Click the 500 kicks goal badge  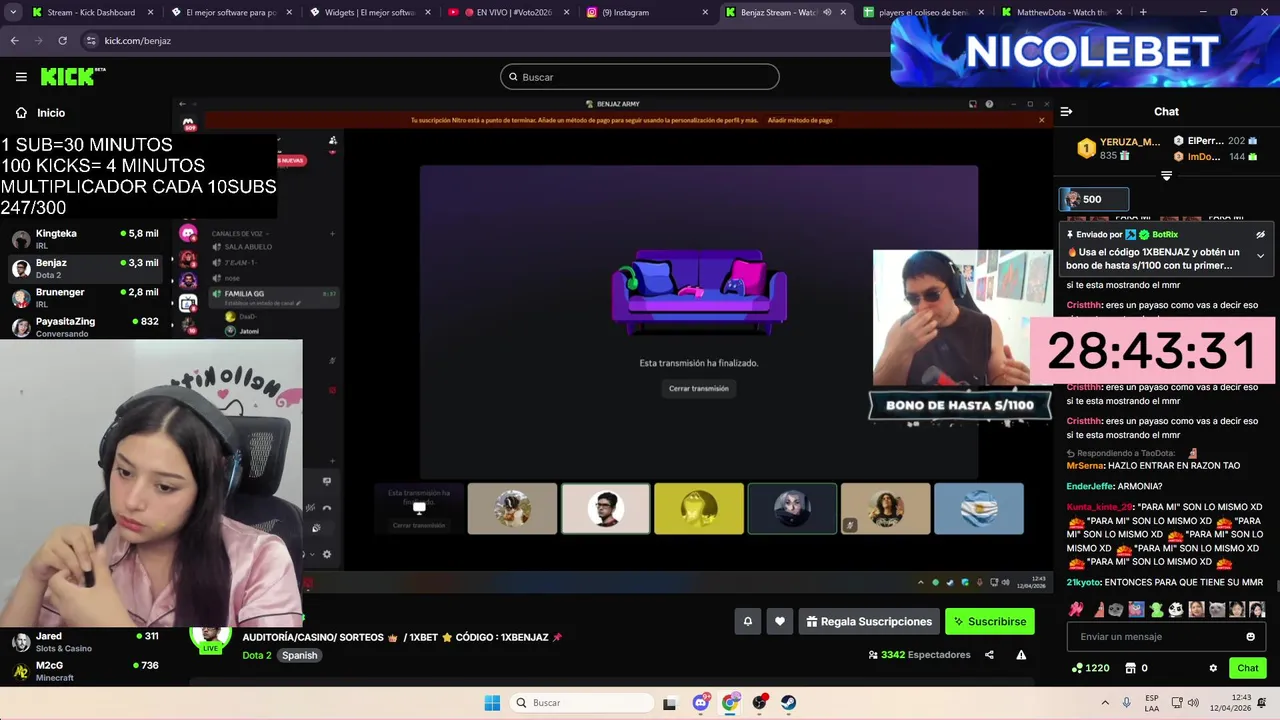coord(1094,199)
